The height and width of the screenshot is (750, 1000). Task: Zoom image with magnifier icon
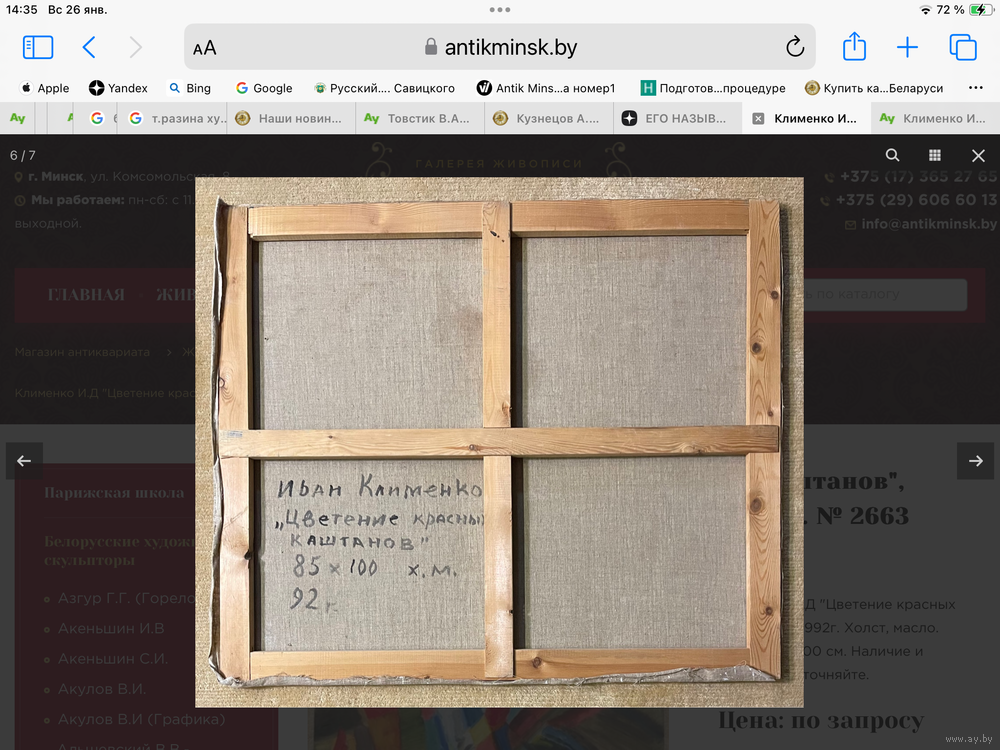[892, 155]
